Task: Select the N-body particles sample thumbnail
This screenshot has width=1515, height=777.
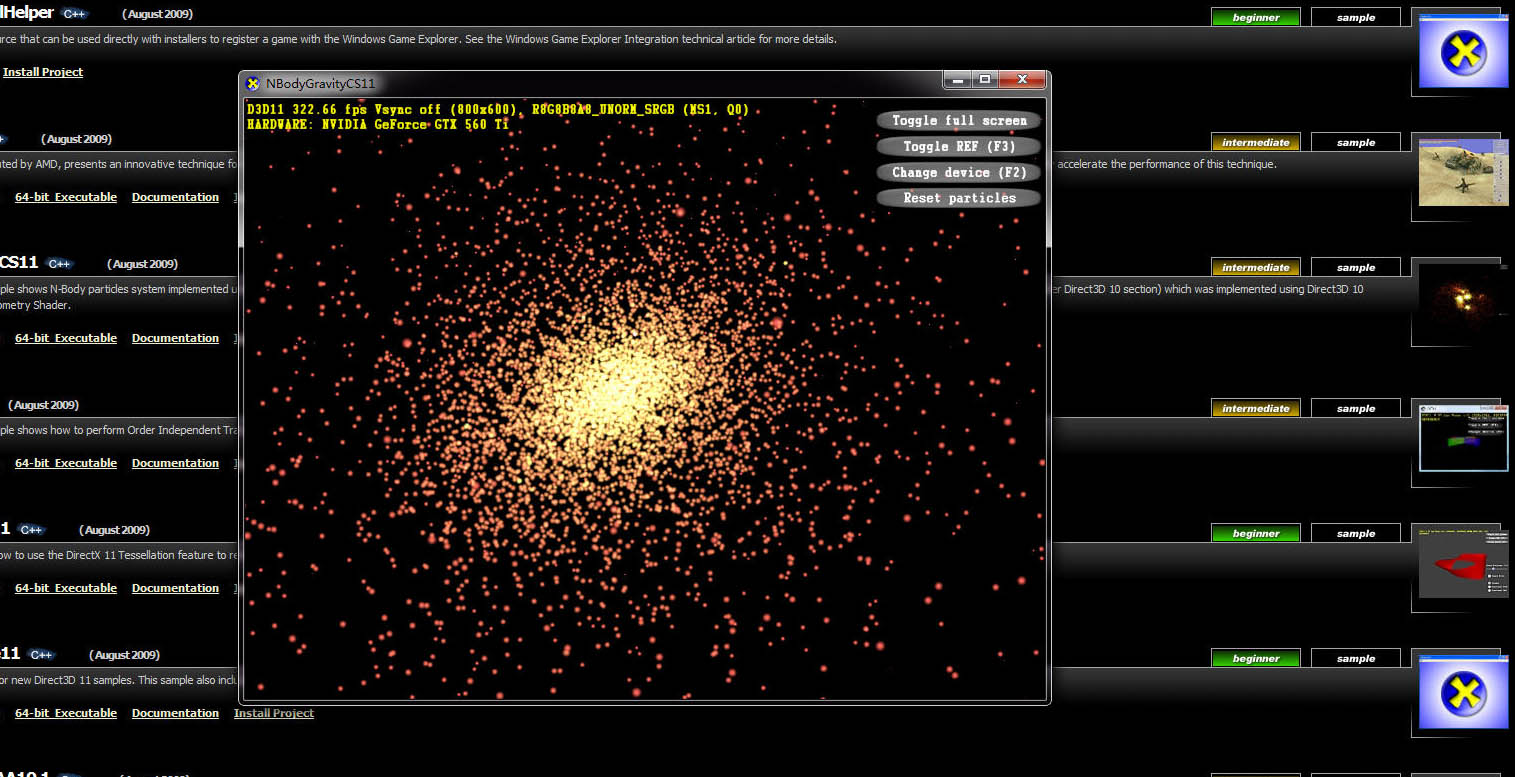Action: 1462,299
